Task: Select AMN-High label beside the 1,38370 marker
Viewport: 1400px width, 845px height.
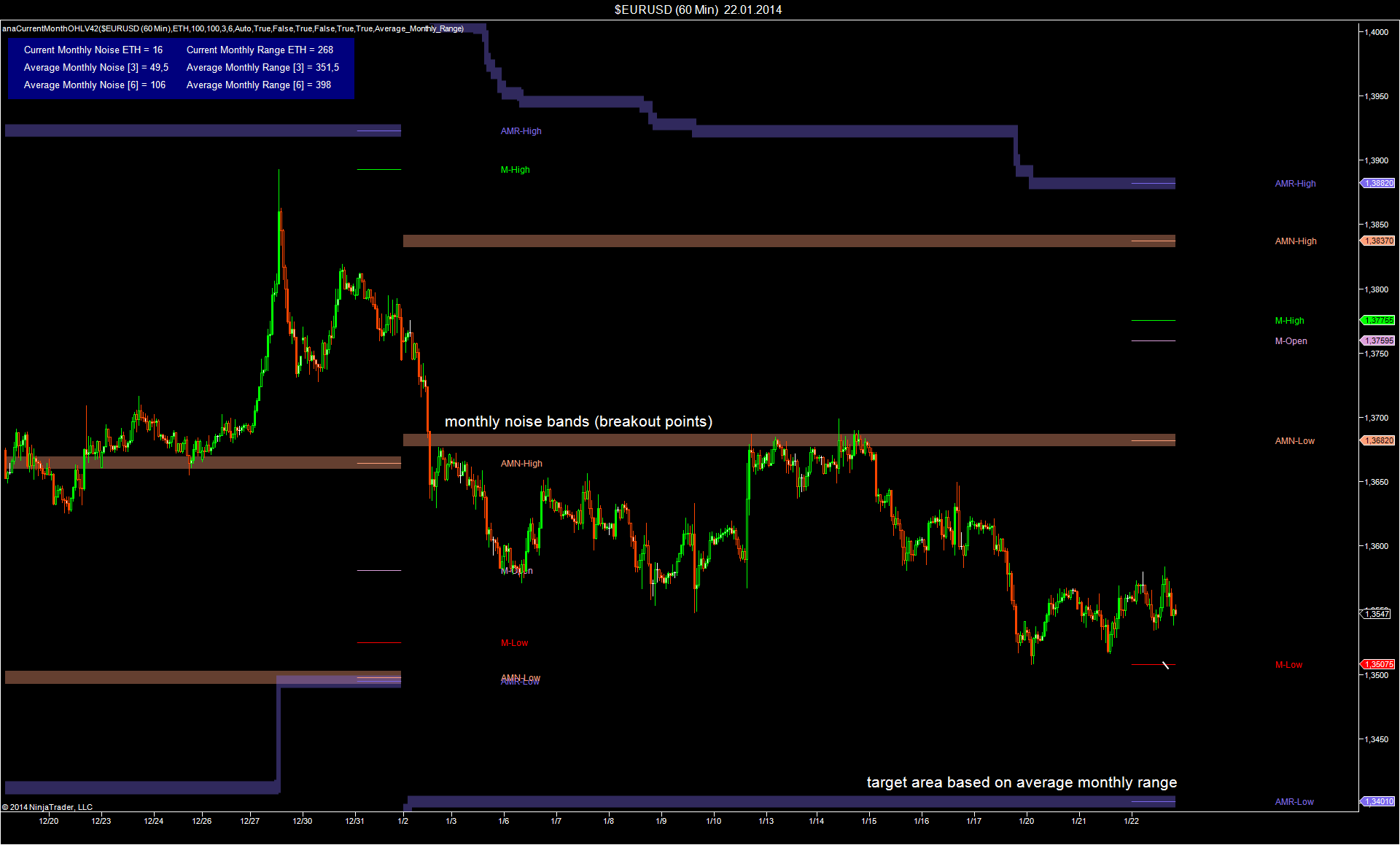Action: click(1296, 241)
